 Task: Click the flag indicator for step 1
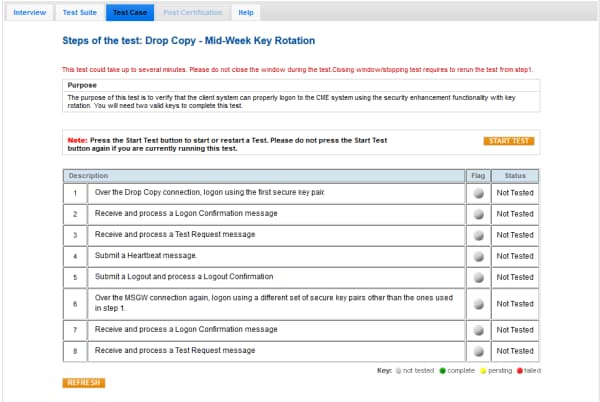tap(478, 193)
